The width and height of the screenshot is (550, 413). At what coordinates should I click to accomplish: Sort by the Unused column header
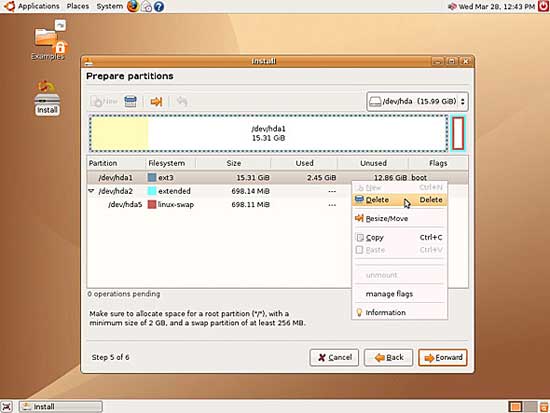(373, 163)
